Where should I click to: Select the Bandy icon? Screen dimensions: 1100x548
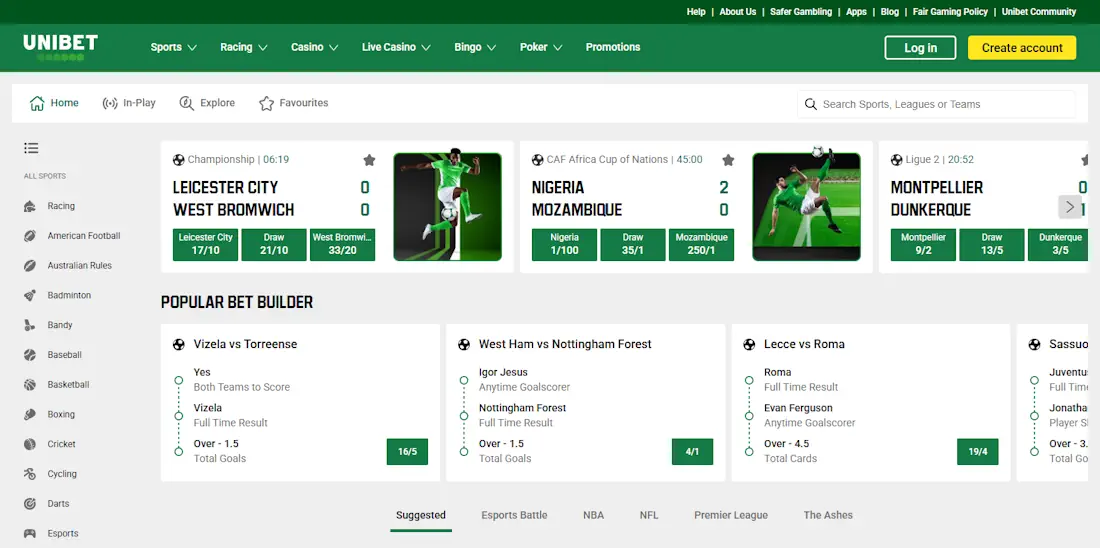[x=29, y=325]
